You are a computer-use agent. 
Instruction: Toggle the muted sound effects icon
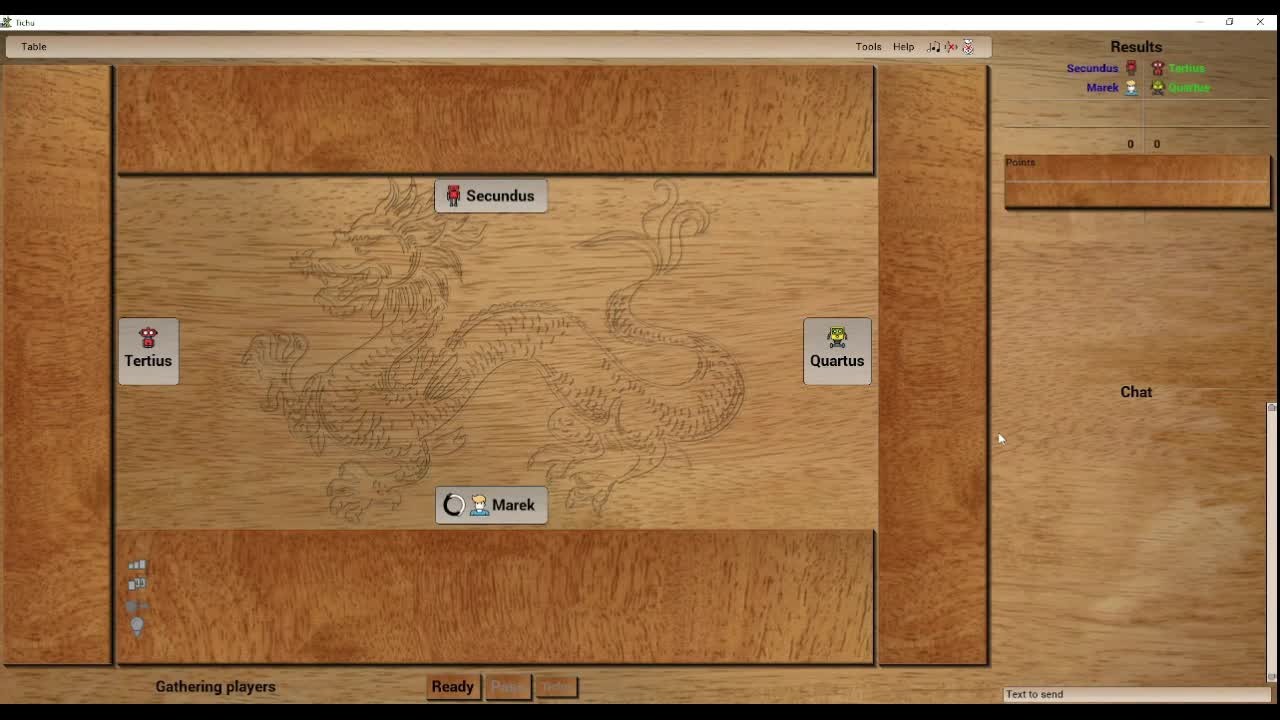pos(951,47)
